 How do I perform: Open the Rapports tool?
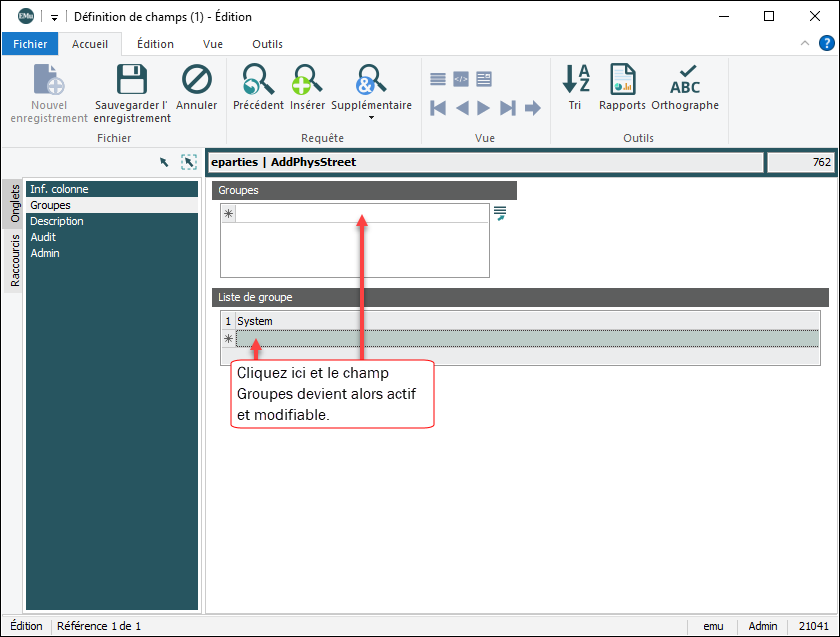pyautogui.click(x=622, y=82)
